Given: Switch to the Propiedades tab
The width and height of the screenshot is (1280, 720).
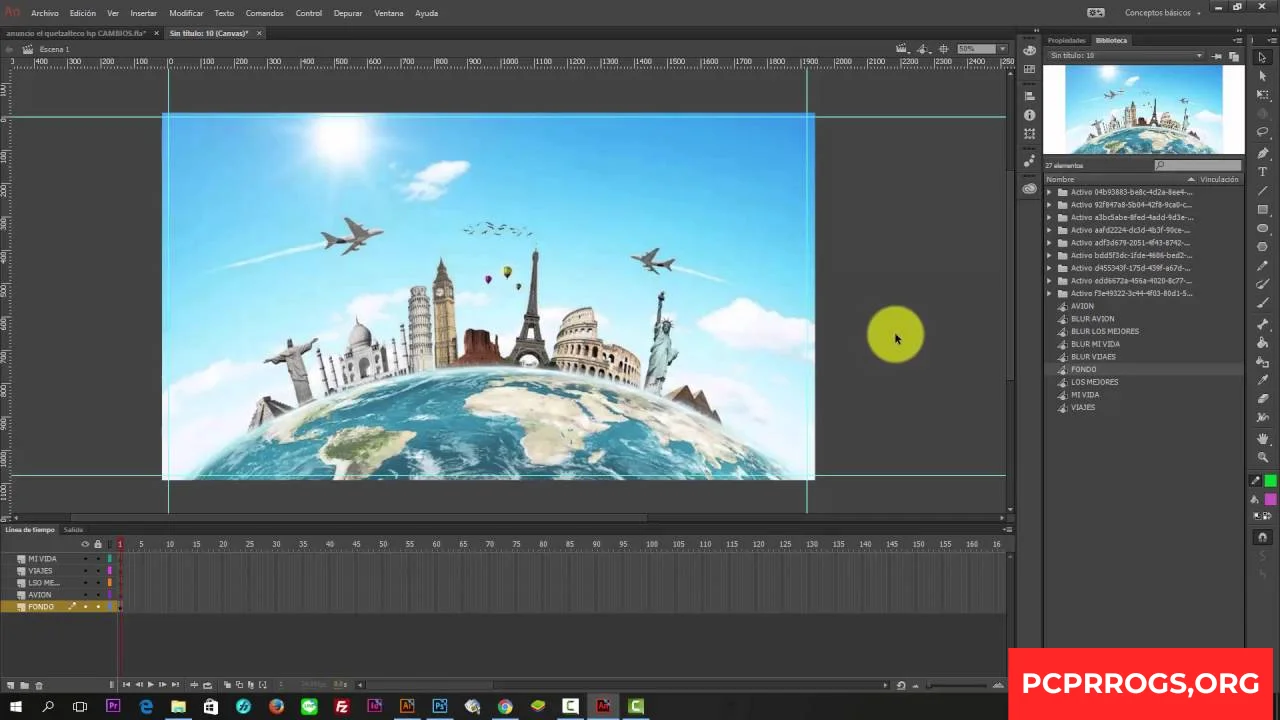Looking at the screenshot, I should pos(1066,40).
